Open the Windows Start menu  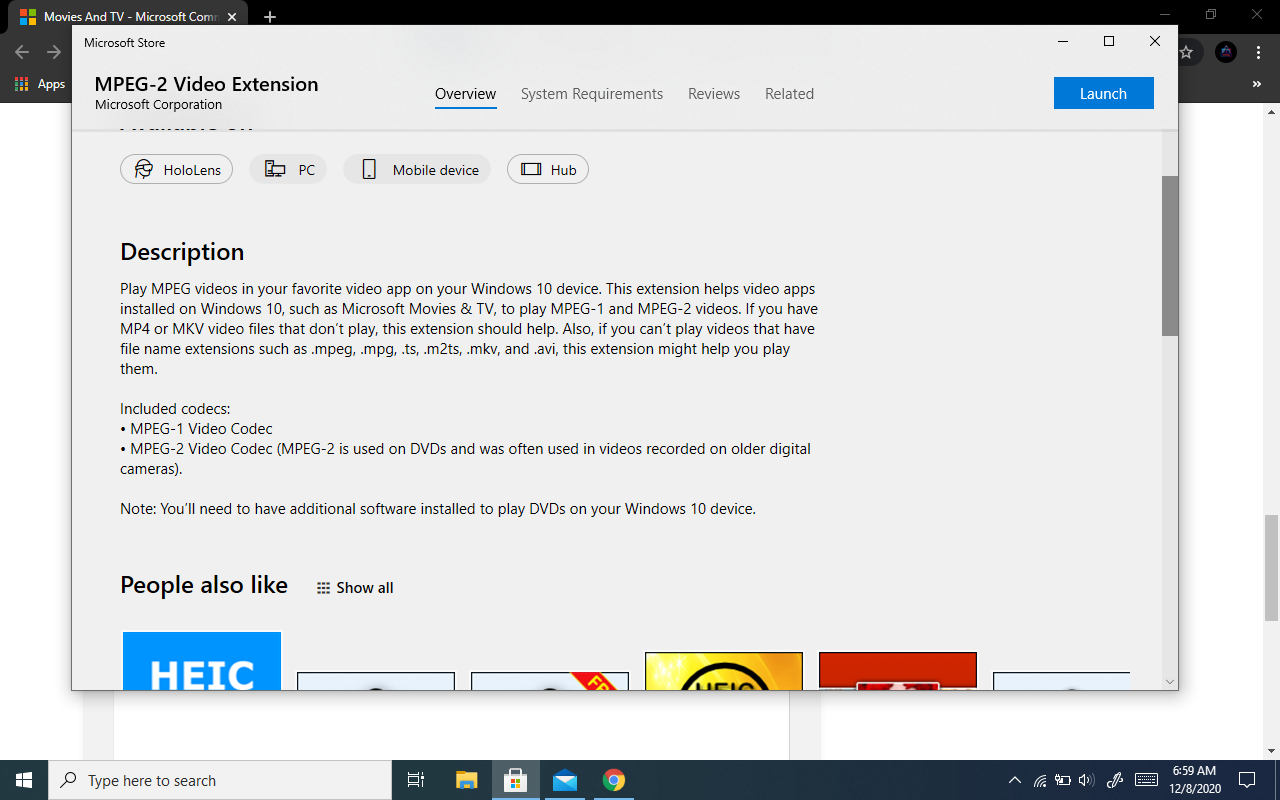pyautogui.click(x=24, y=780)
